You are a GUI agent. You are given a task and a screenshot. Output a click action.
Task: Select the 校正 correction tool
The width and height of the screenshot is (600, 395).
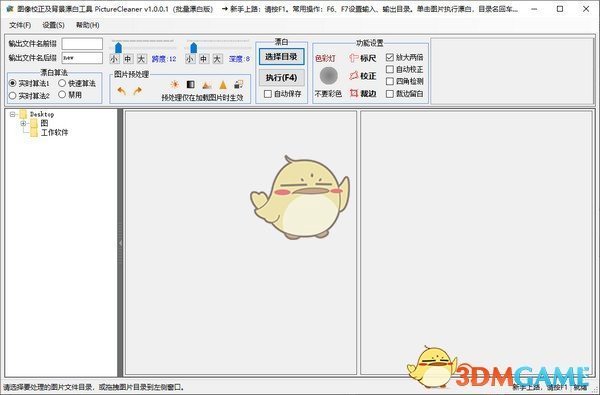[x=363, y=76]
